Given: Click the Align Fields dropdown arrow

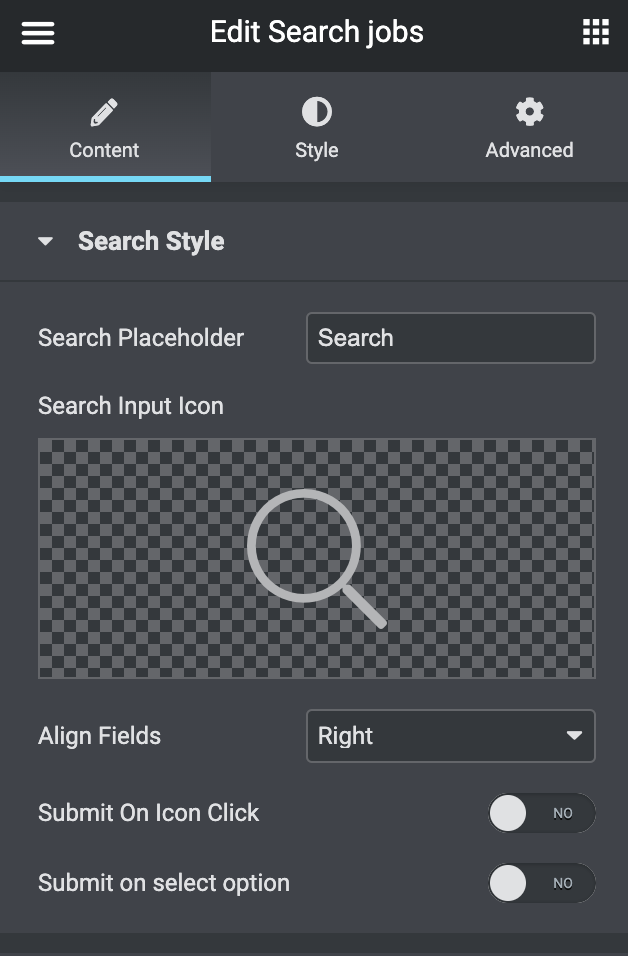Looking at the screenshot, I should pyautogui.click(x=574, y=736).
